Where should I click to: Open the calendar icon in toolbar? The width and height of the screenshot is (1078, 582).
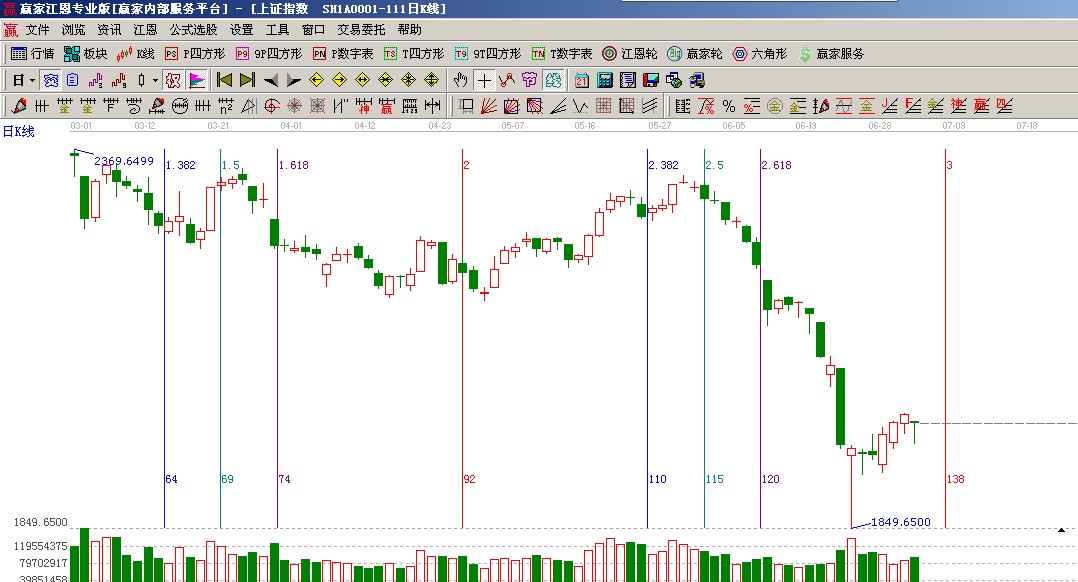click(x=582, y=80)
